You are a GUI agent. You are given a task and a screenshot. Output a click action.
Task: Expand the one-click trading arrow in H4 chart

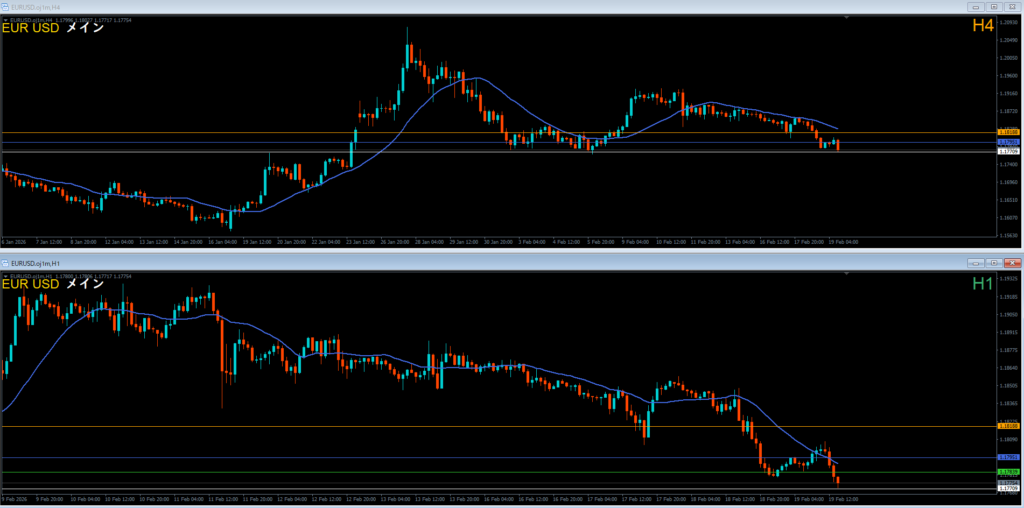pos(6,20)
